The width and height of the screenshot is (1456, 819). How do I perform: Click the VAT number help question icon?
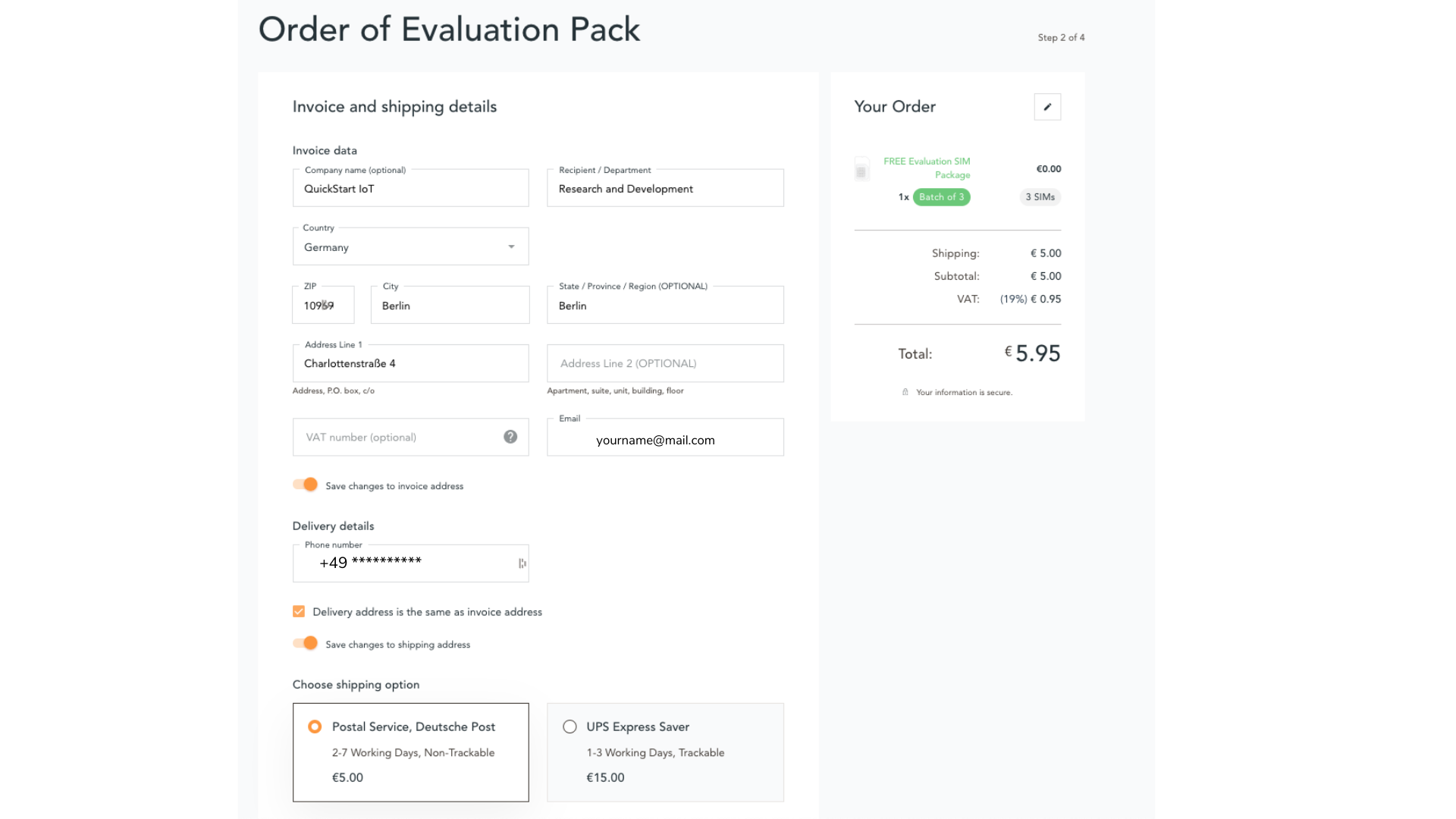click(x=510, y=437)
